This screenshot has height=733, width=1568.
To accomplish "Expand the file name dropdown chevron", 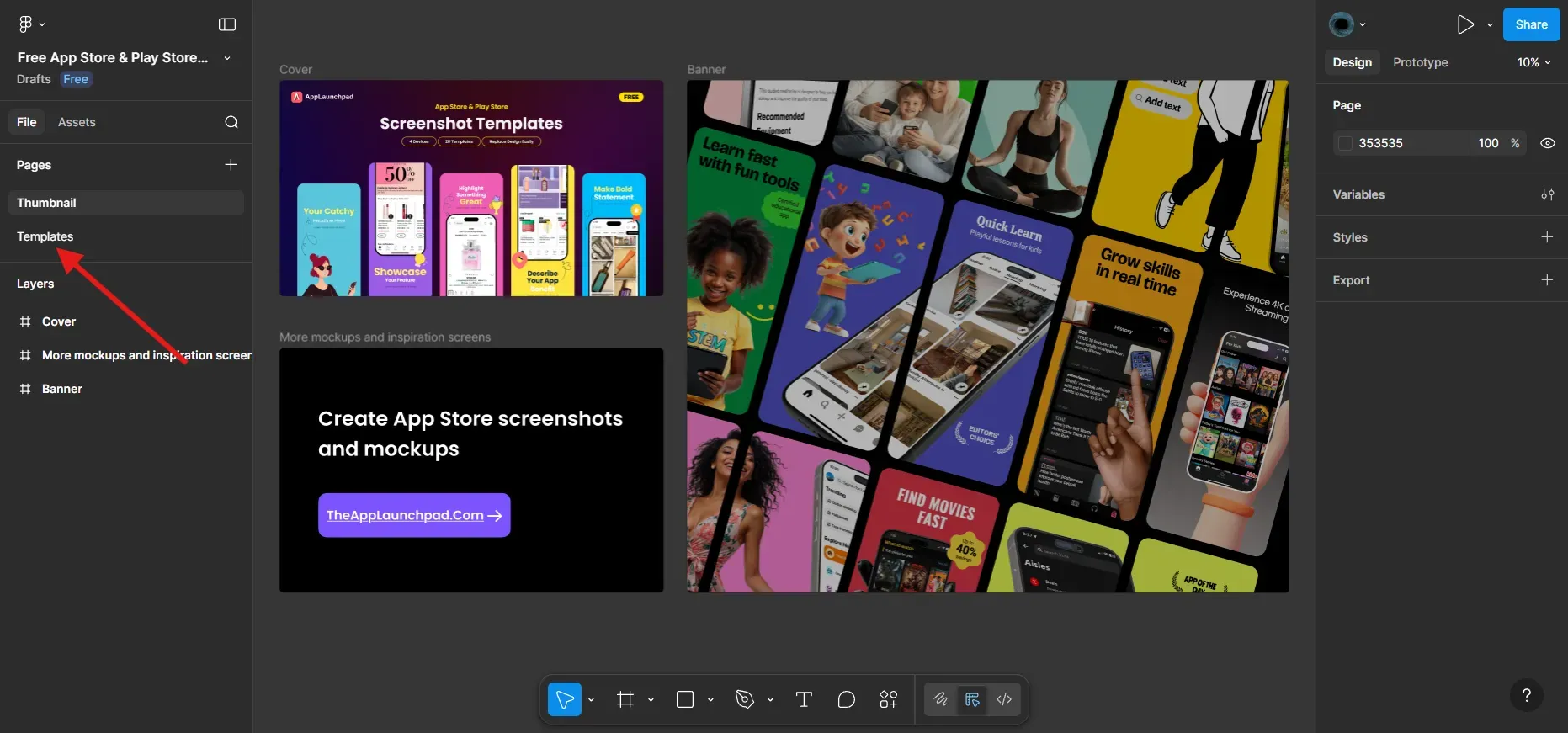I will click(x=227, y=58).
